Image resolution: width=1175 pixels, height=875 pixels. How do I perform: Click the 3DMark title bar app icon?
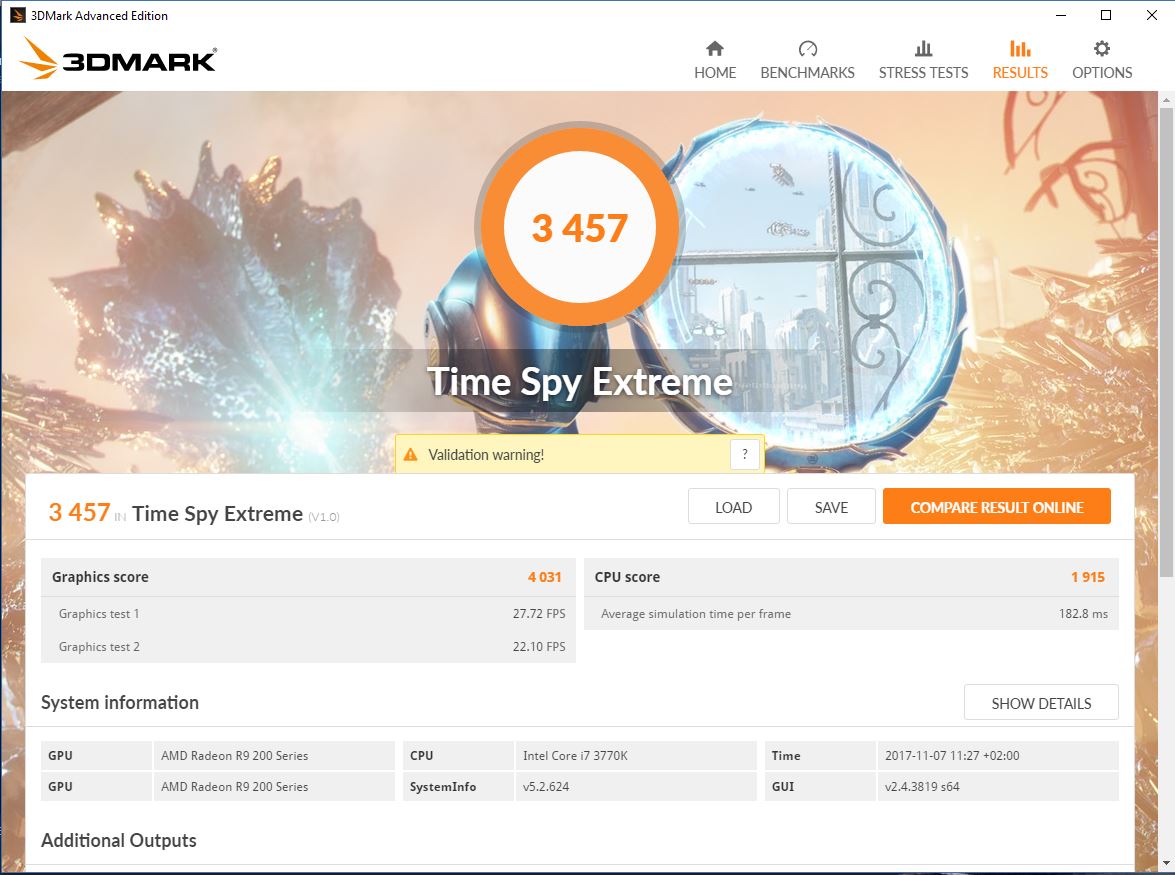click(17, 15)
